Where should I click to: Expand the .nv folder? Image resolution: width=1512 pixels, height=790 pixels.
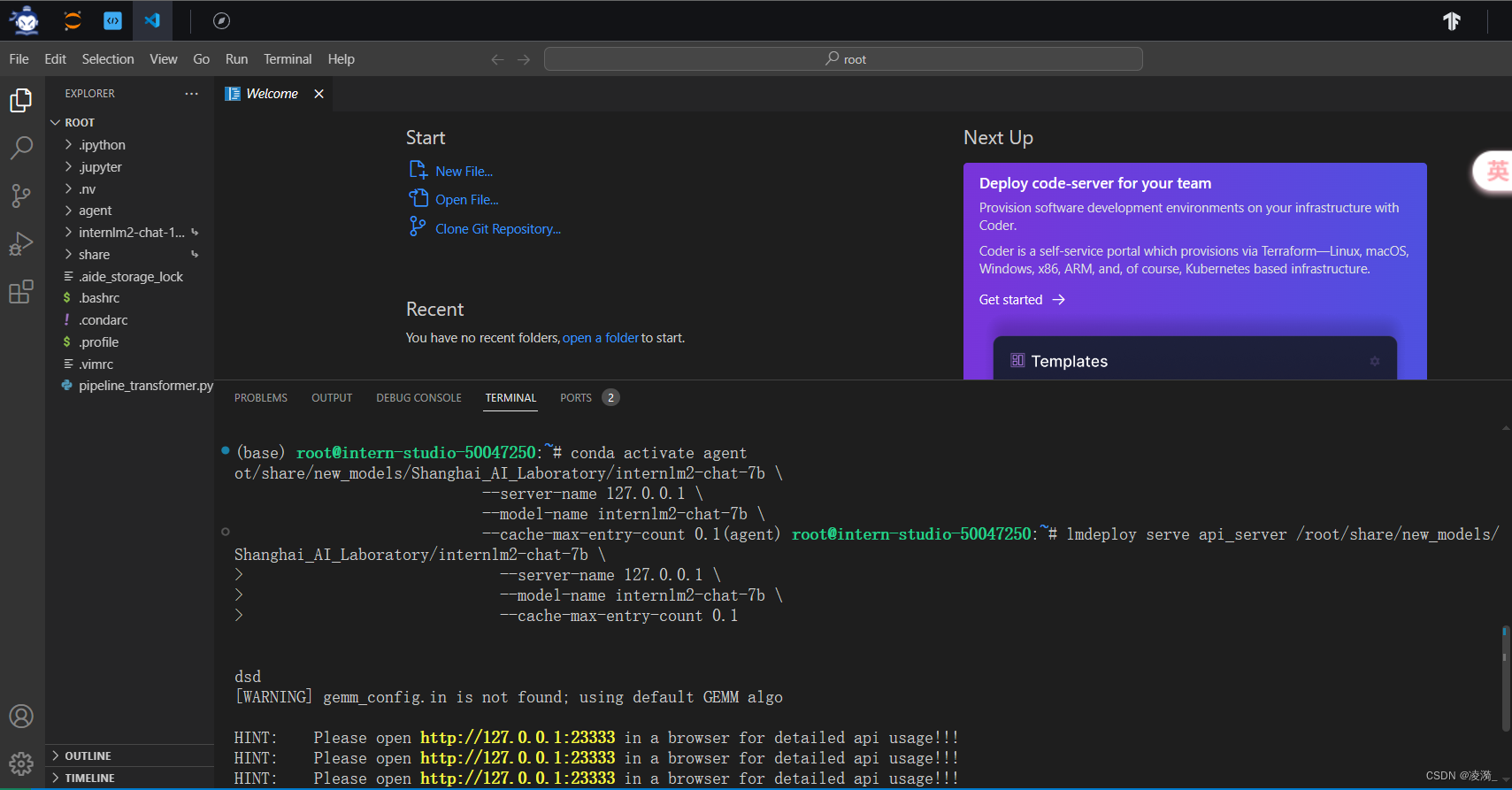(68, 188)
